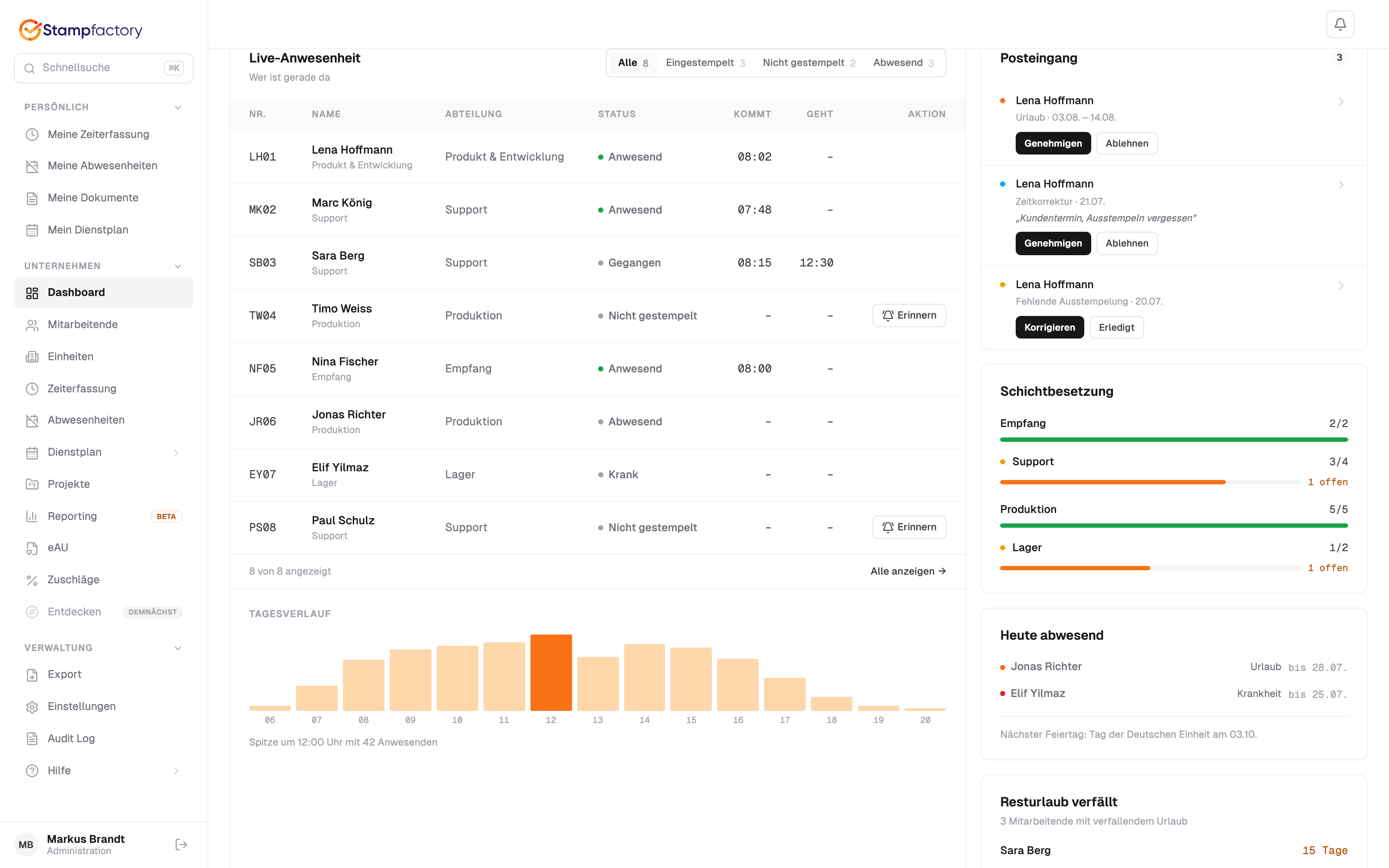The image size is (1389, 868).
Task: Collapse the Unternehmen sidebar section
Action: [x=178, y=266]
